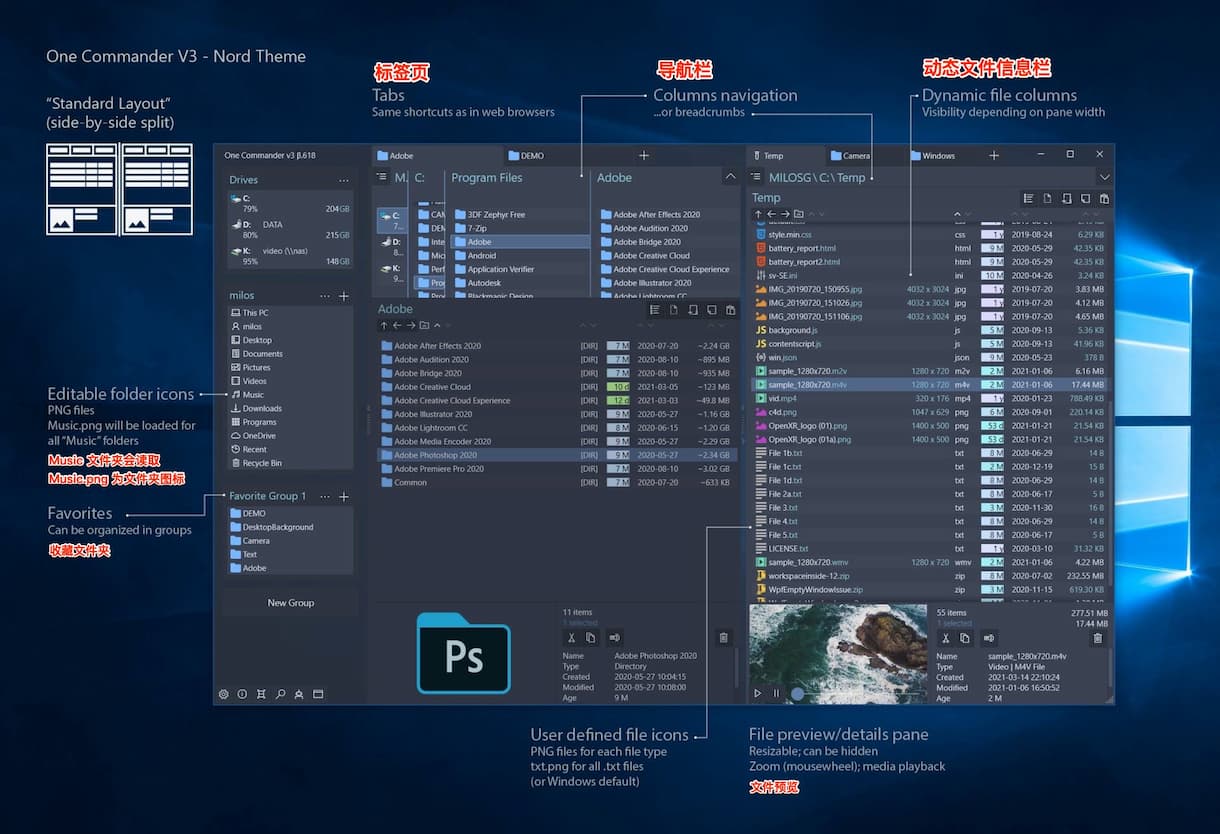The image size is (1220, 834).
Task: Toggle the list view layout in Adobe pane
Action: (x=654, y=310)
